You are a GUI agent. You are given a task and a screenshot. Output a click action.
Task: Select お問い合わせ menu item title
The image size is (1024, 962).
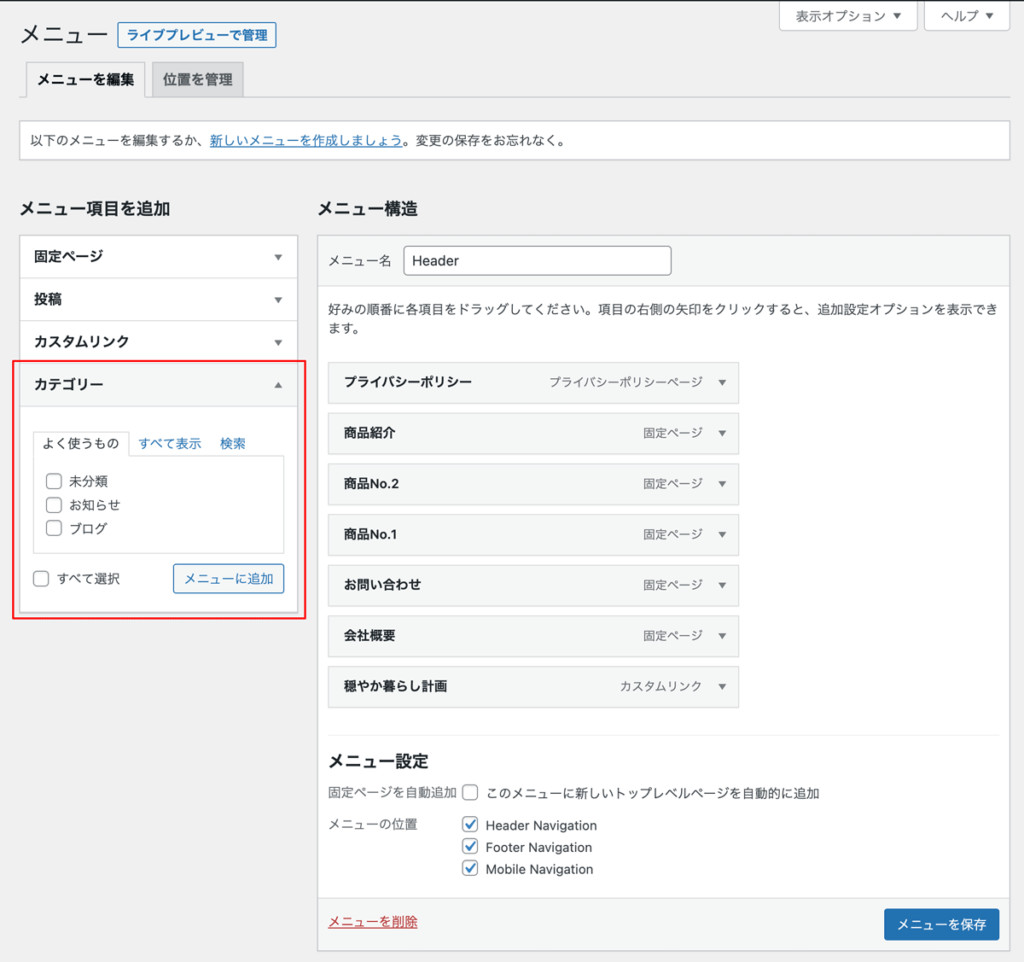pyautogui.click(x=383, y=585)
